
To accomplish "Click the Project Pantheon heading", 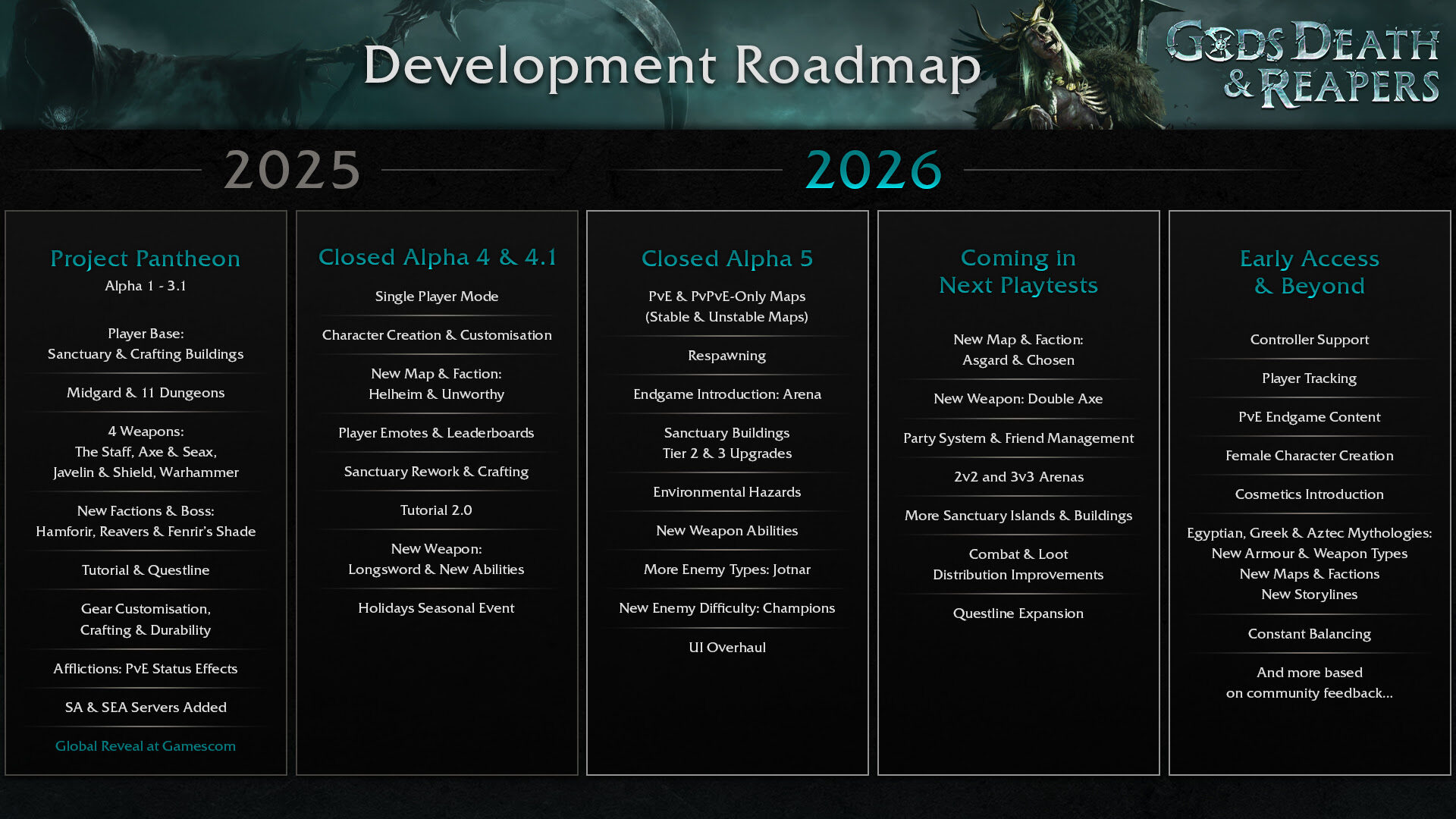I will coord(146,259).
